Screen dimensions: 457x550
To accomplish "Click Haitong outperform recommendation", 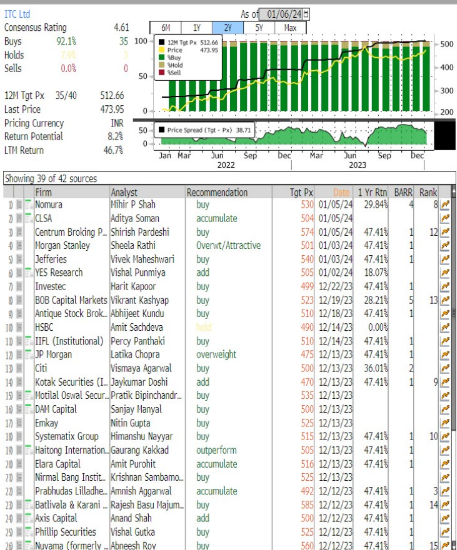I will point(216,450).
